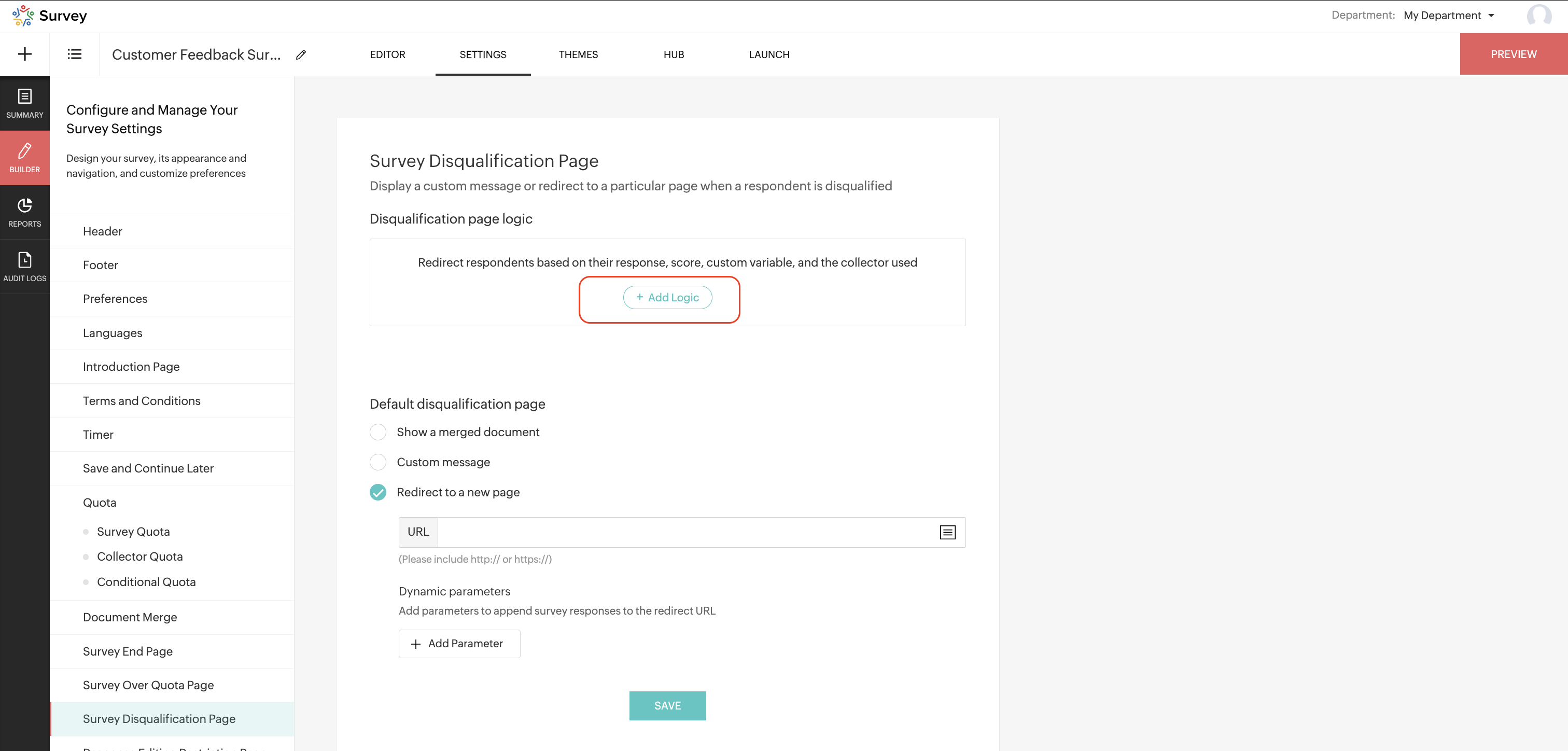Open the Launch tab
The height and width of the screenshot is (751, 1568).
coord(769,55)
